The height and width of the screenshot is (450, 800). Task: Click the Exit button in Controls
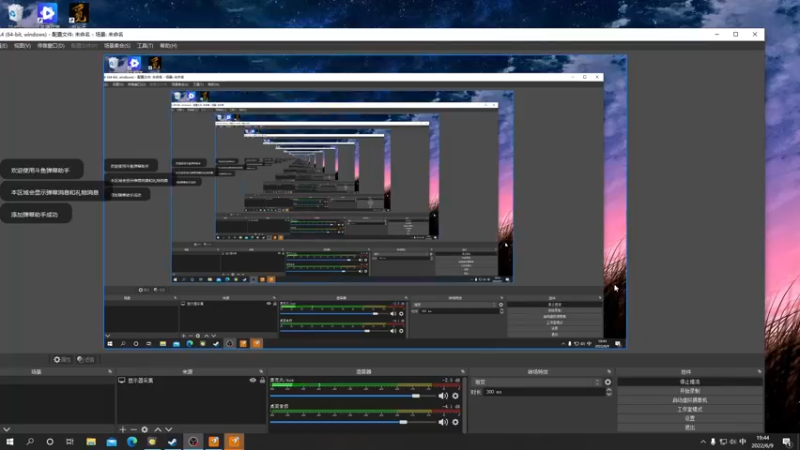[690, 428]
